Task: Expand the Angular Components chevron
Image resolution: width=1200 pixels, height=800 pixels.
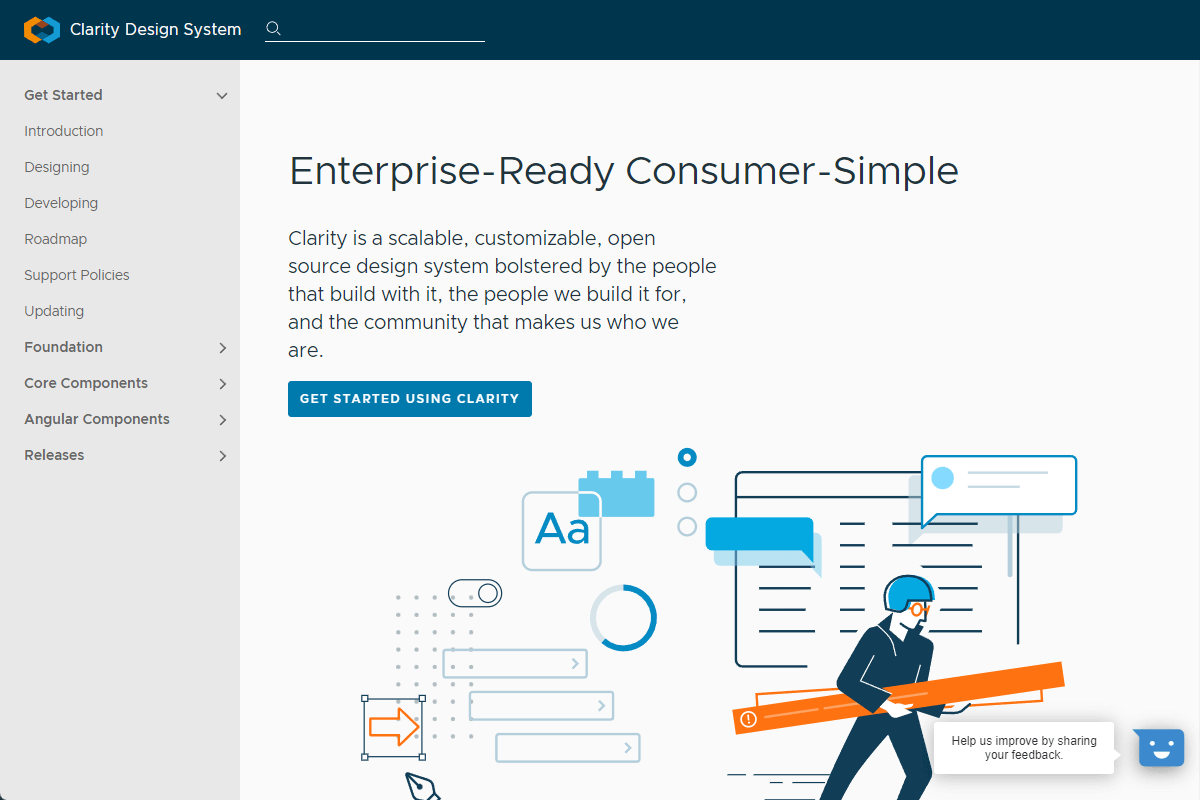Action: click(x=222, y=420)
